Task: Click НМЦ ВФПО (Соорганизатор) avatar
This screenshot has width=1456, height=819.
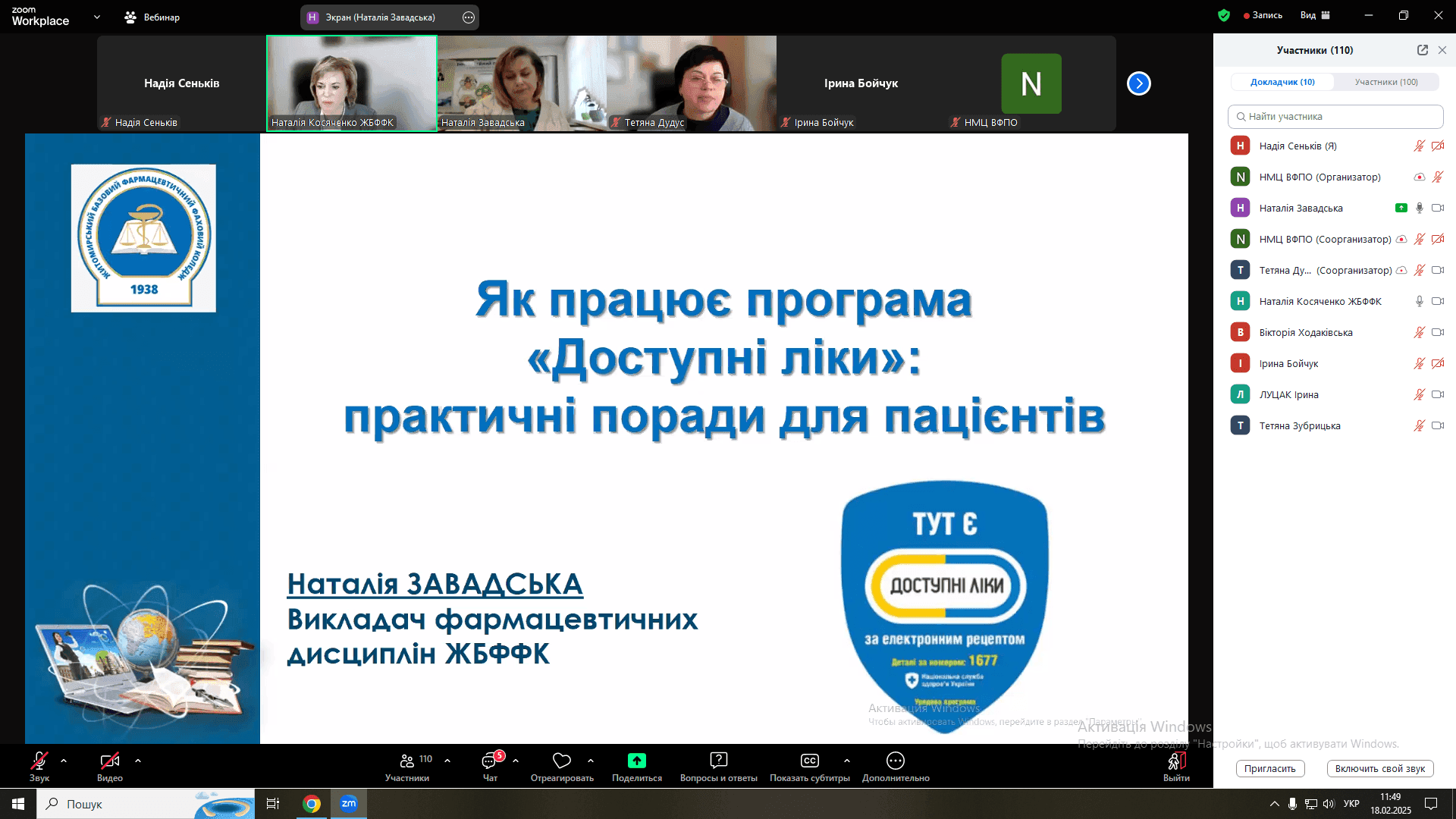Action: coord(1241,239)
